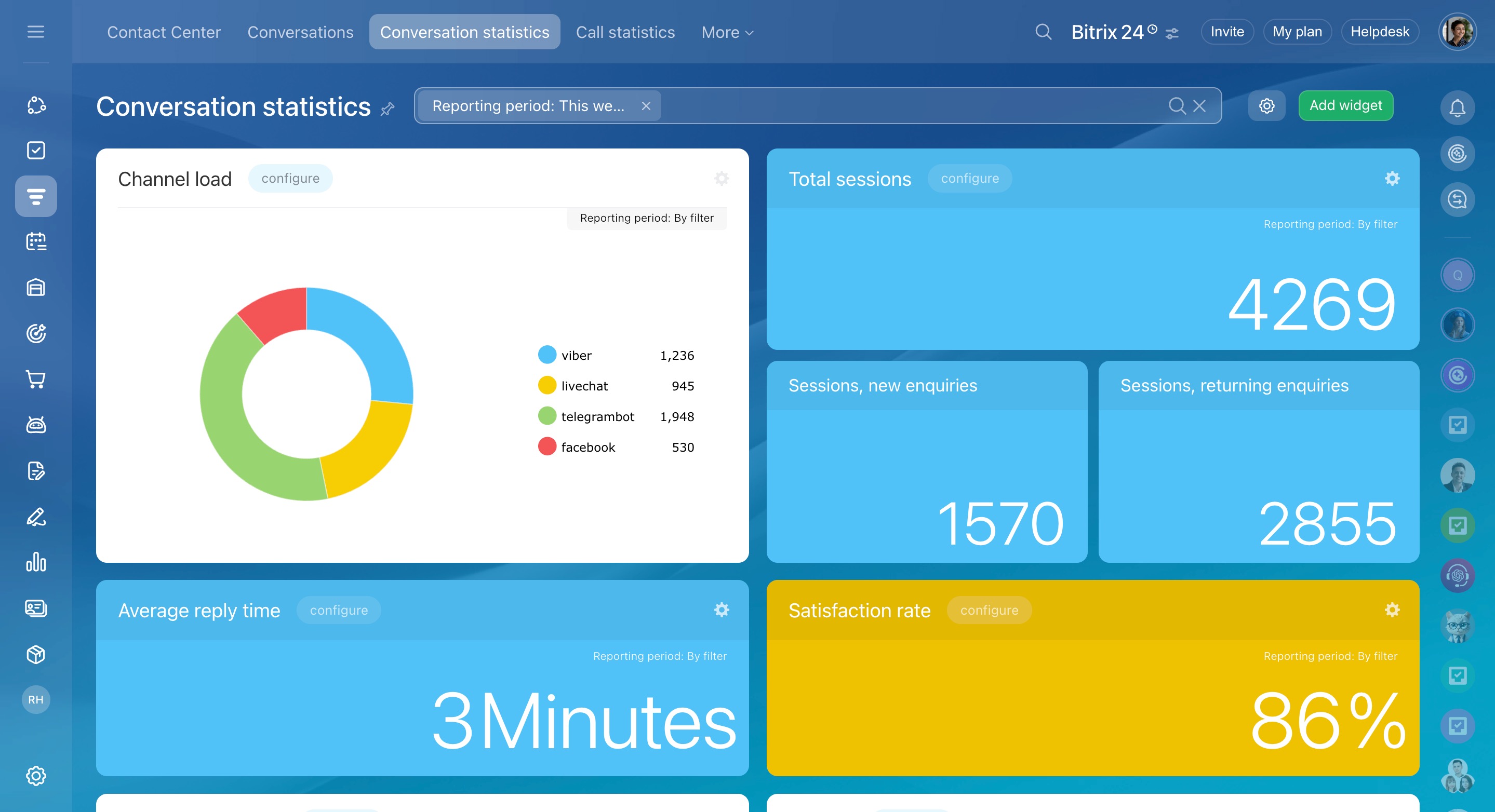Toggle the facebook legend entry

[x=588, y=447]
